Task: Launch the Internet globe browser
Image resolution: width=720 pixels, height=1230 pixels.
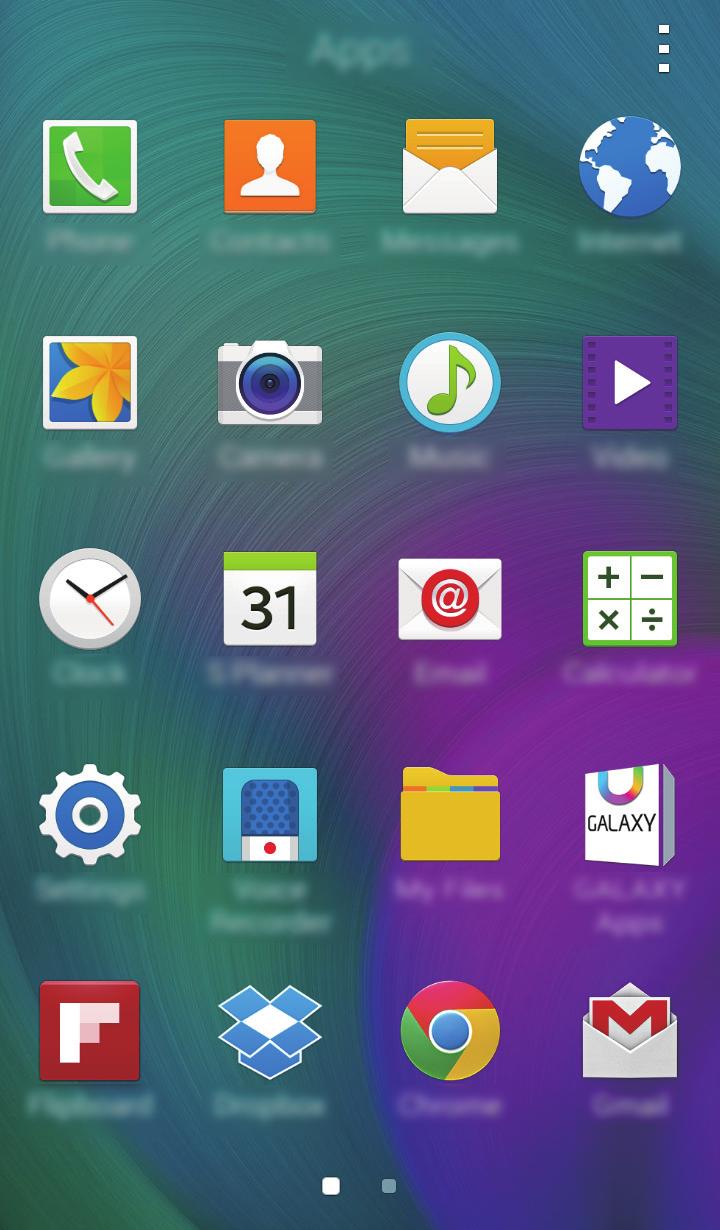Action: click(630, 166)
